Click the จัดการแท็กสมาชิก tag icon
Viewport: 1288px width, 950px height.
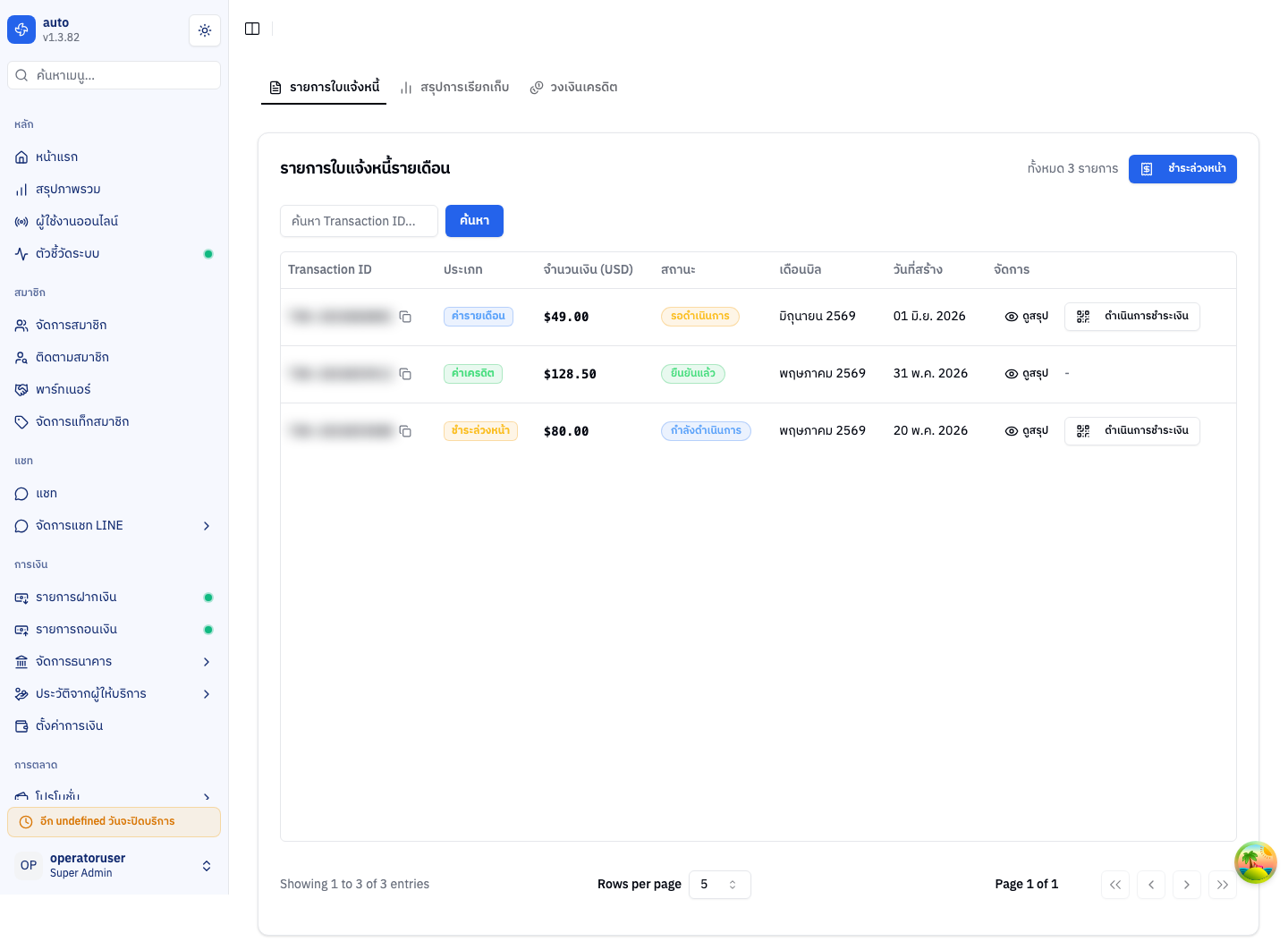coord(21,422)
